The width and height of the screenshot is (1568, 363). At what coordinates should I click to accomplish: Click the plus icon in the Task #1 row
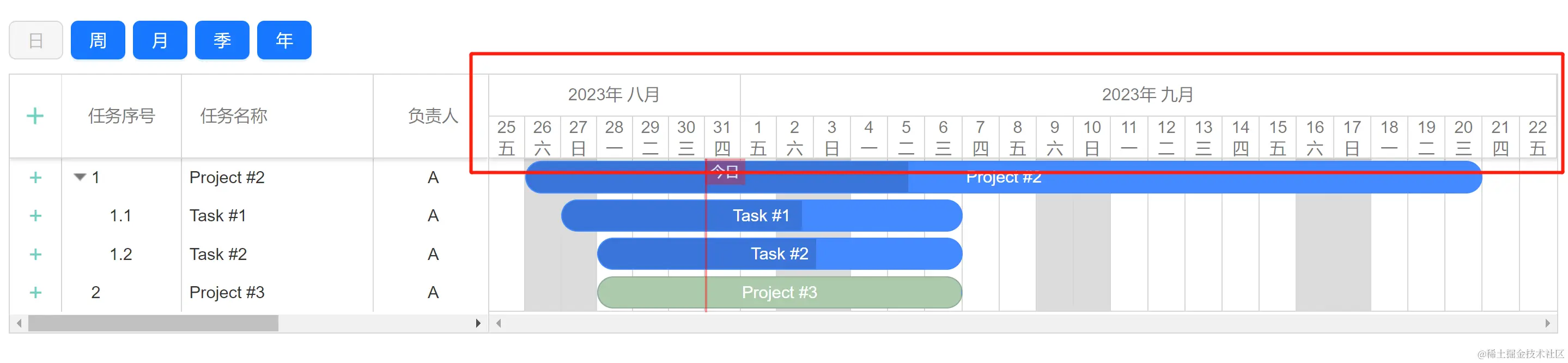click(x=35, y=216)
